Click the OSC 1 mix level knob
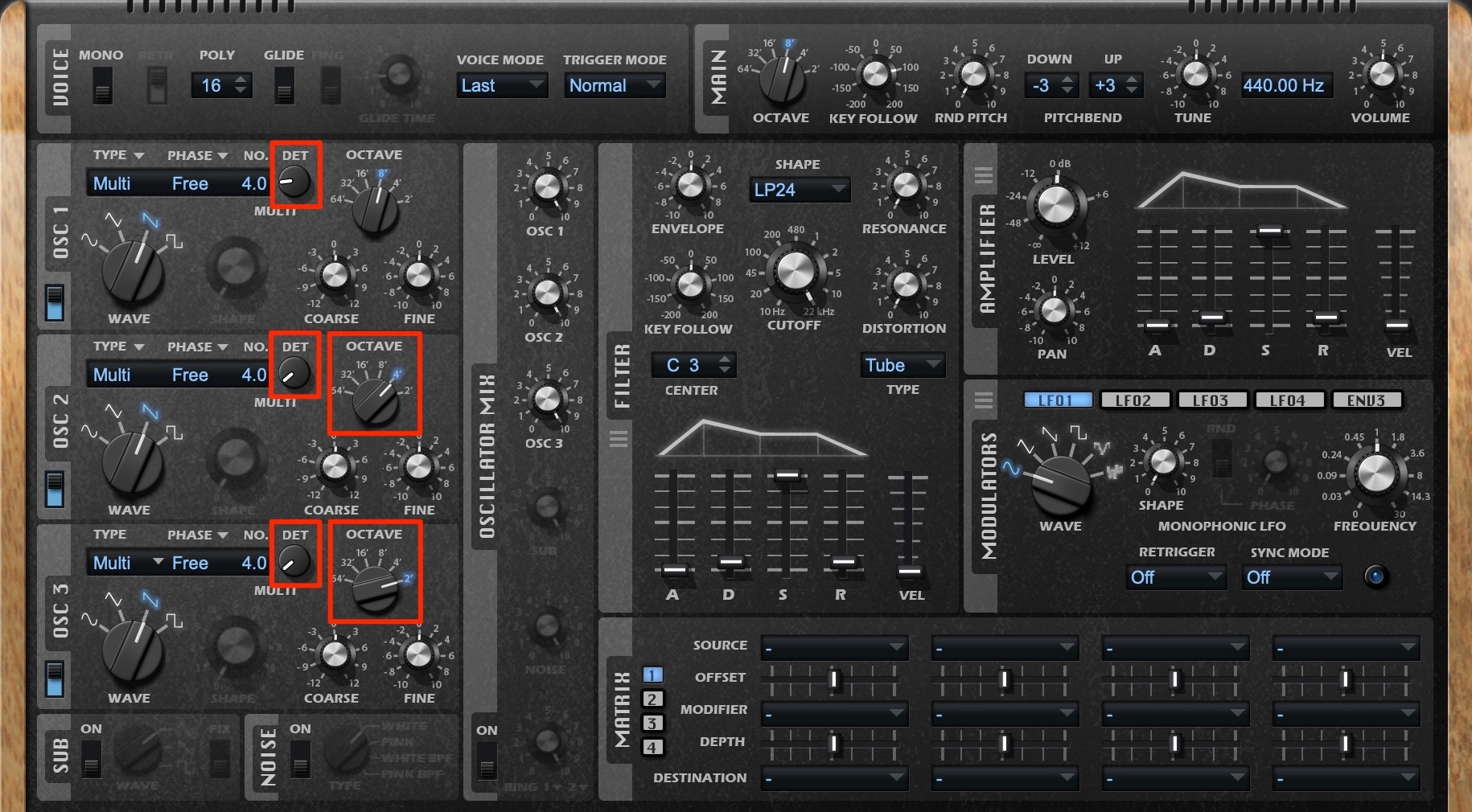 point(547,187)
